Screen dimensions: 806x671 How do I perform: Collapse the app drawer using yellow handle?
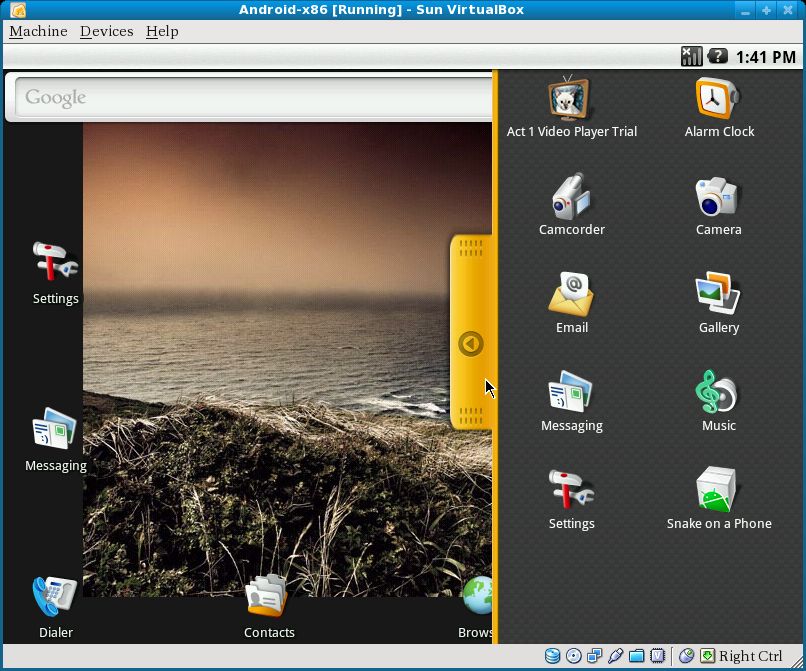point(471,344)
